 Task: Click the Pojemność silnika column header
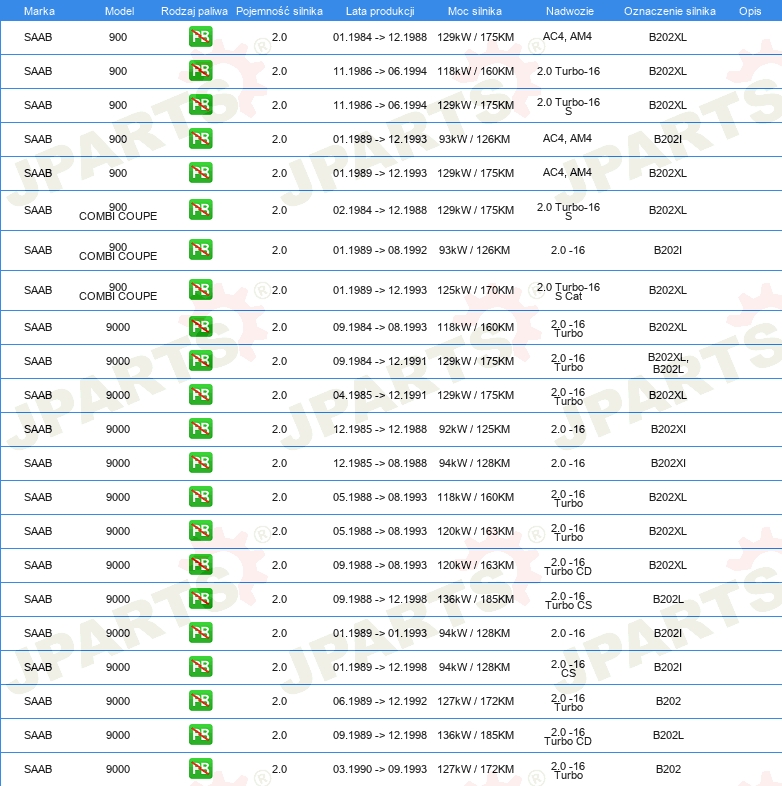(279, 11)
